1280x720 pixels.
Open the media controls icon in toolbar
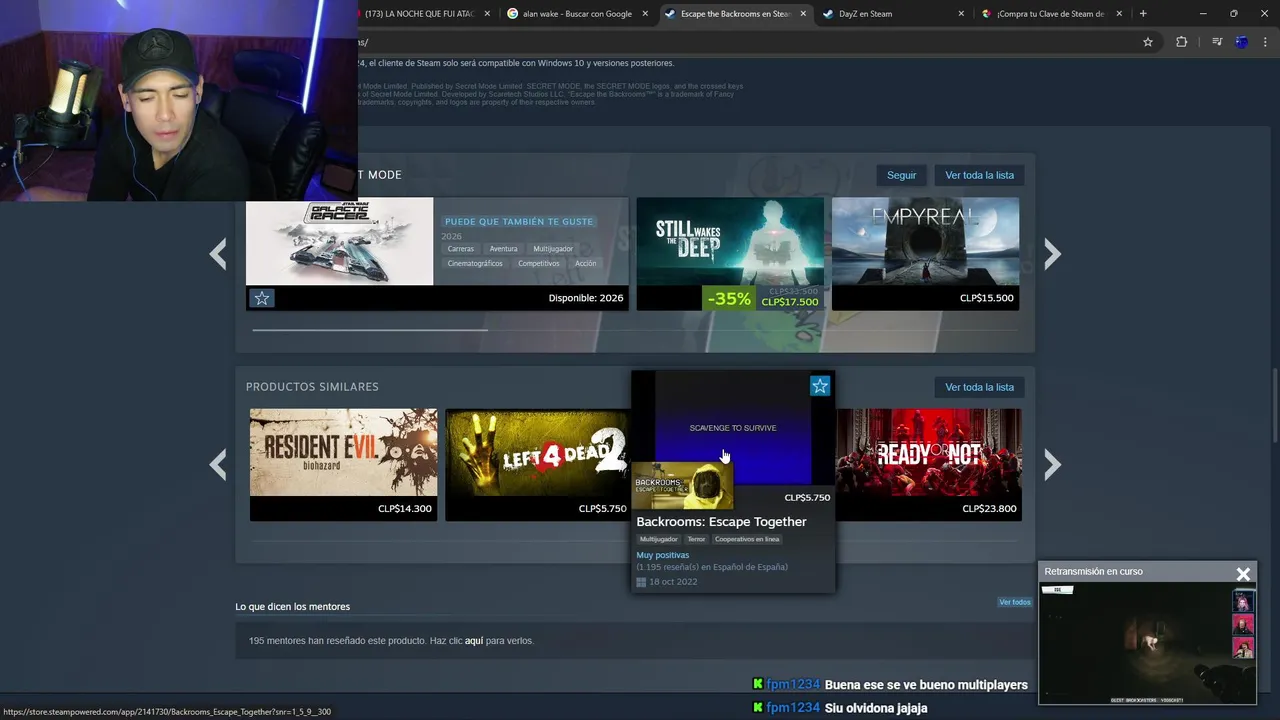(x=1217, y=42)
